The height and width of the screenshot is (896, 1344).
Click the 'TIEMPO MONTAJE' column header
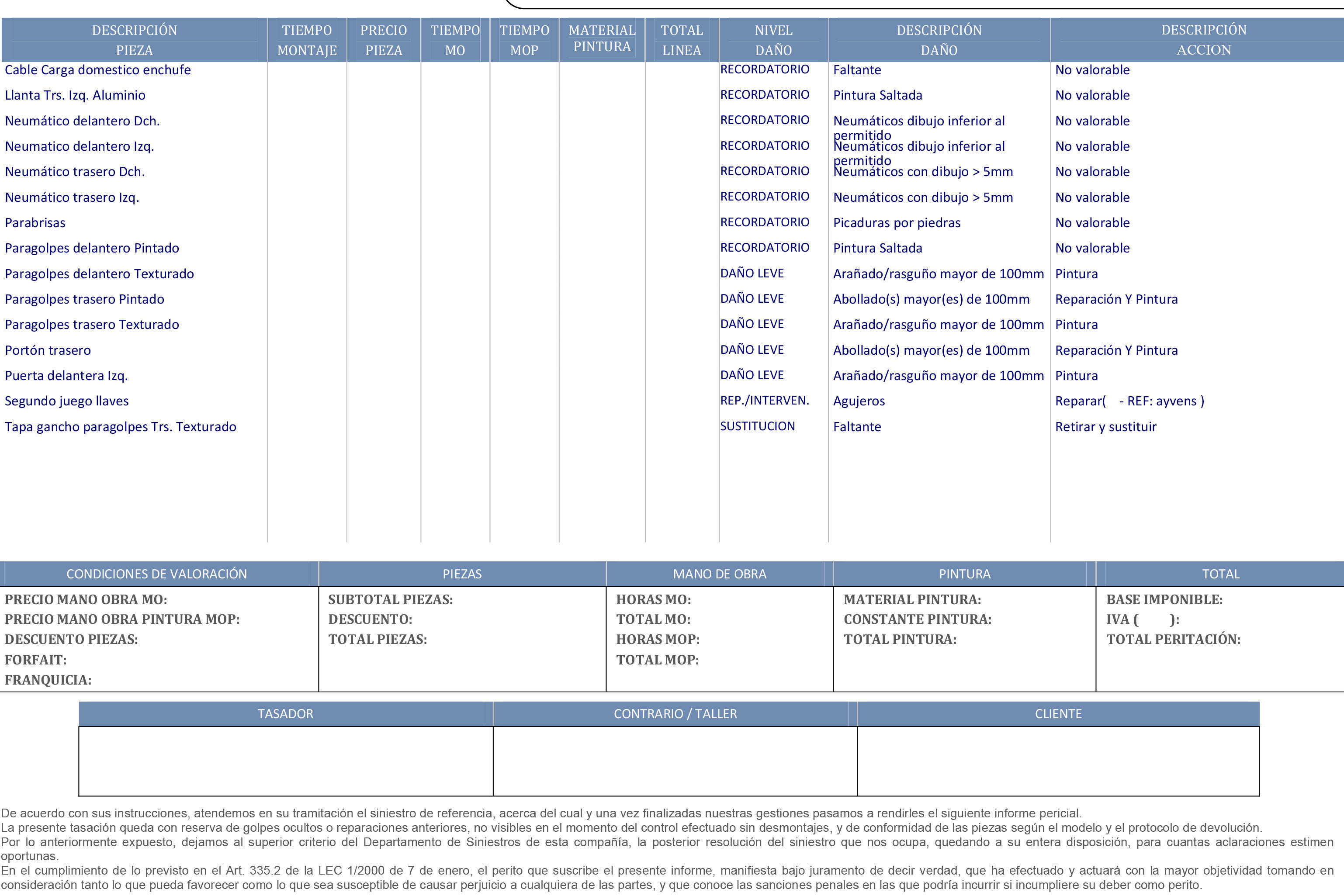(307, 40)
